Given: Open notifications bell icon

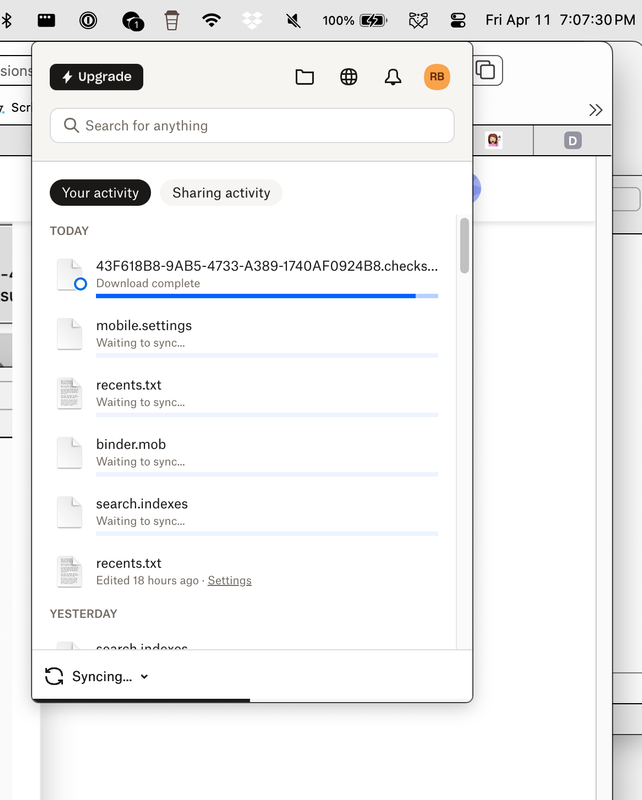Looking at the screenshot, I should click(393, 77).
